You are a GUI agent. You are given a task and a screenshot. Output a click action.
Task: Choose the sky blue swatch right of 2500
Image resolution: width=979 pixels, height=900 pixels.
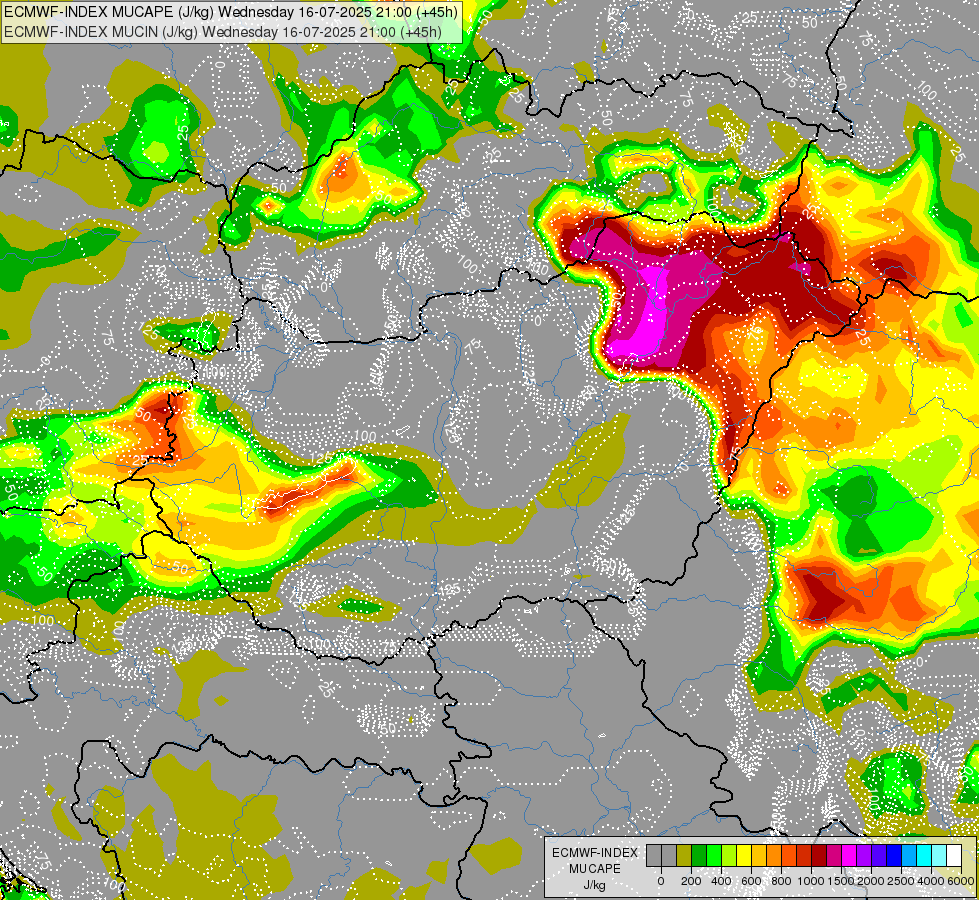(x=910, y=855)
